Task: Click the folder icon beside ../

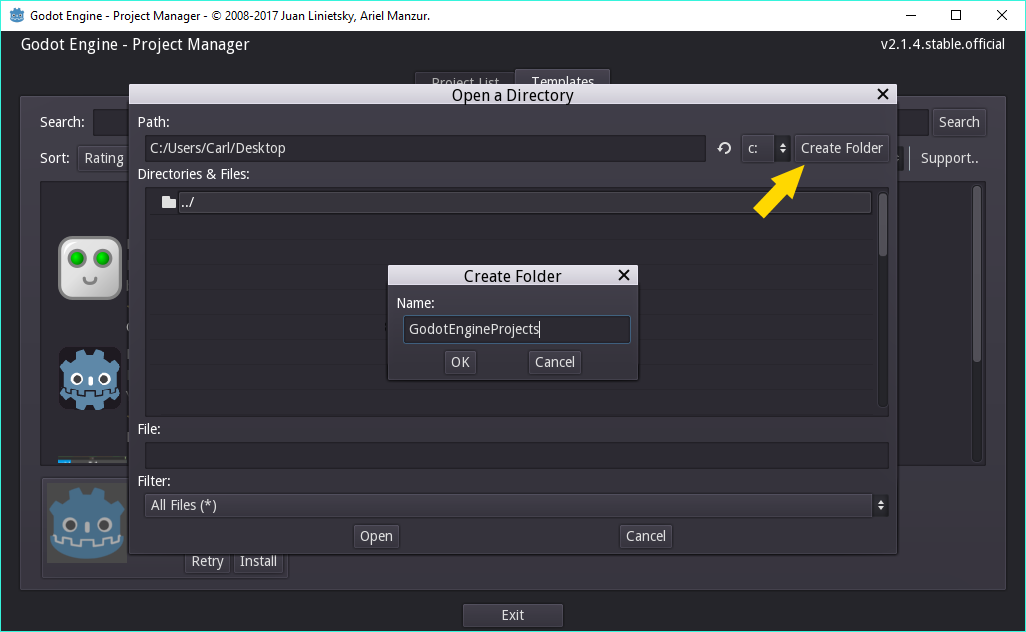Action: (x=169, y=202)
